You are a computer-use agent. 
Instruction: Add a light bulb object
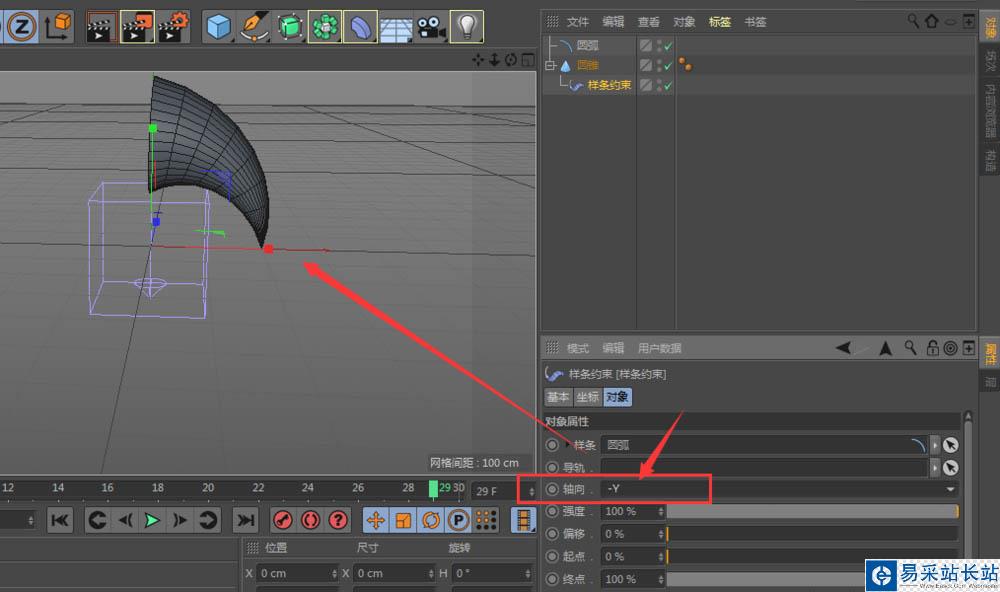pyautogui.click(x=467, y=27)
